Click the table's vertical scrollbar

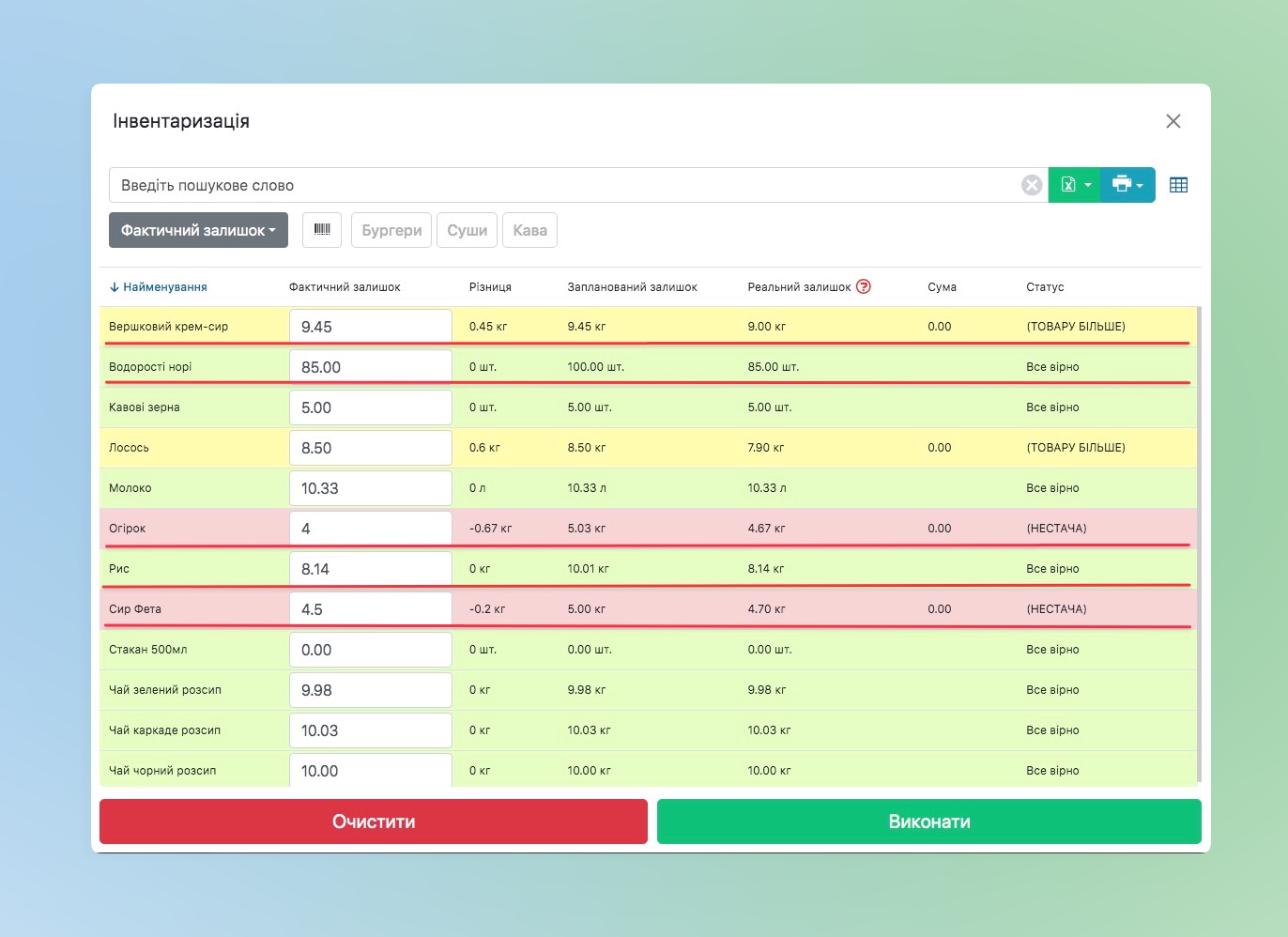pyautogui.click(x=1199, y=545)
